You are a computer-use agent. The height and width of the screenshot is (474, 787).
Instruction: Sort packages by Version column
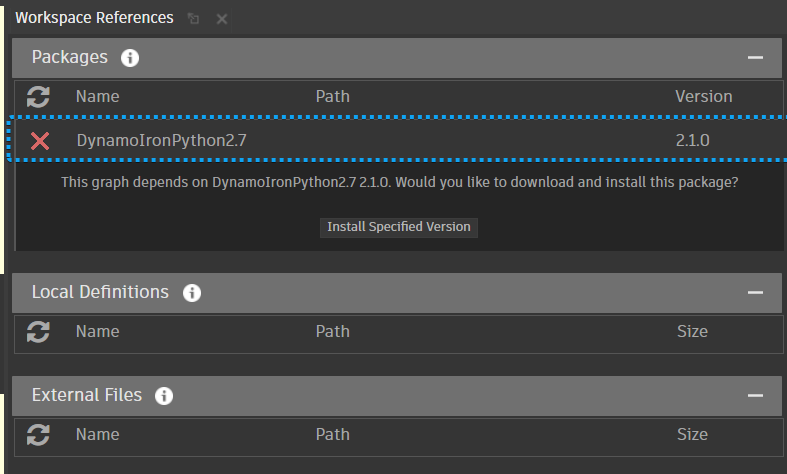703,97
